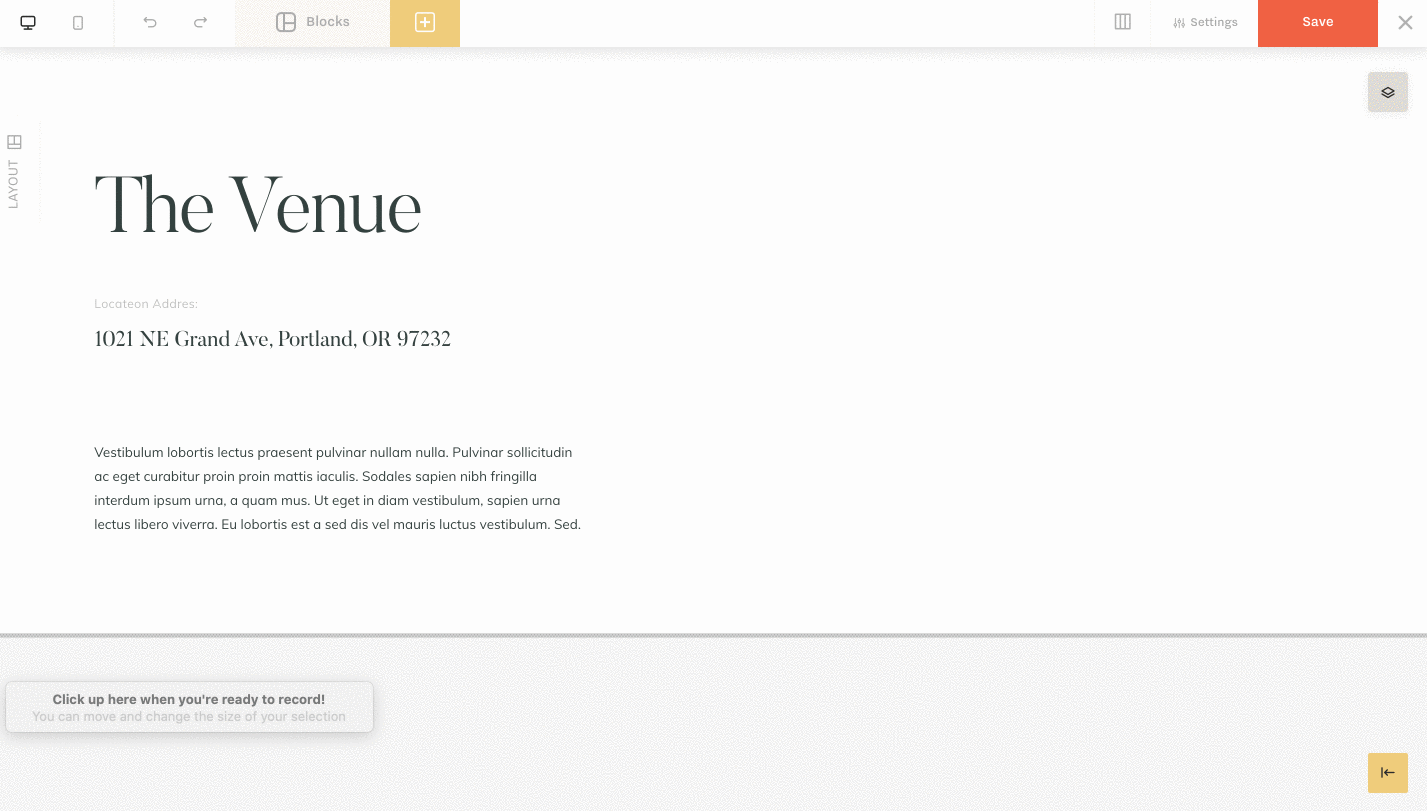Image resolution: width=1427 pixels, height=811 pixels.
Task: Select the Locateon Addres label
Action: point(146,304)
